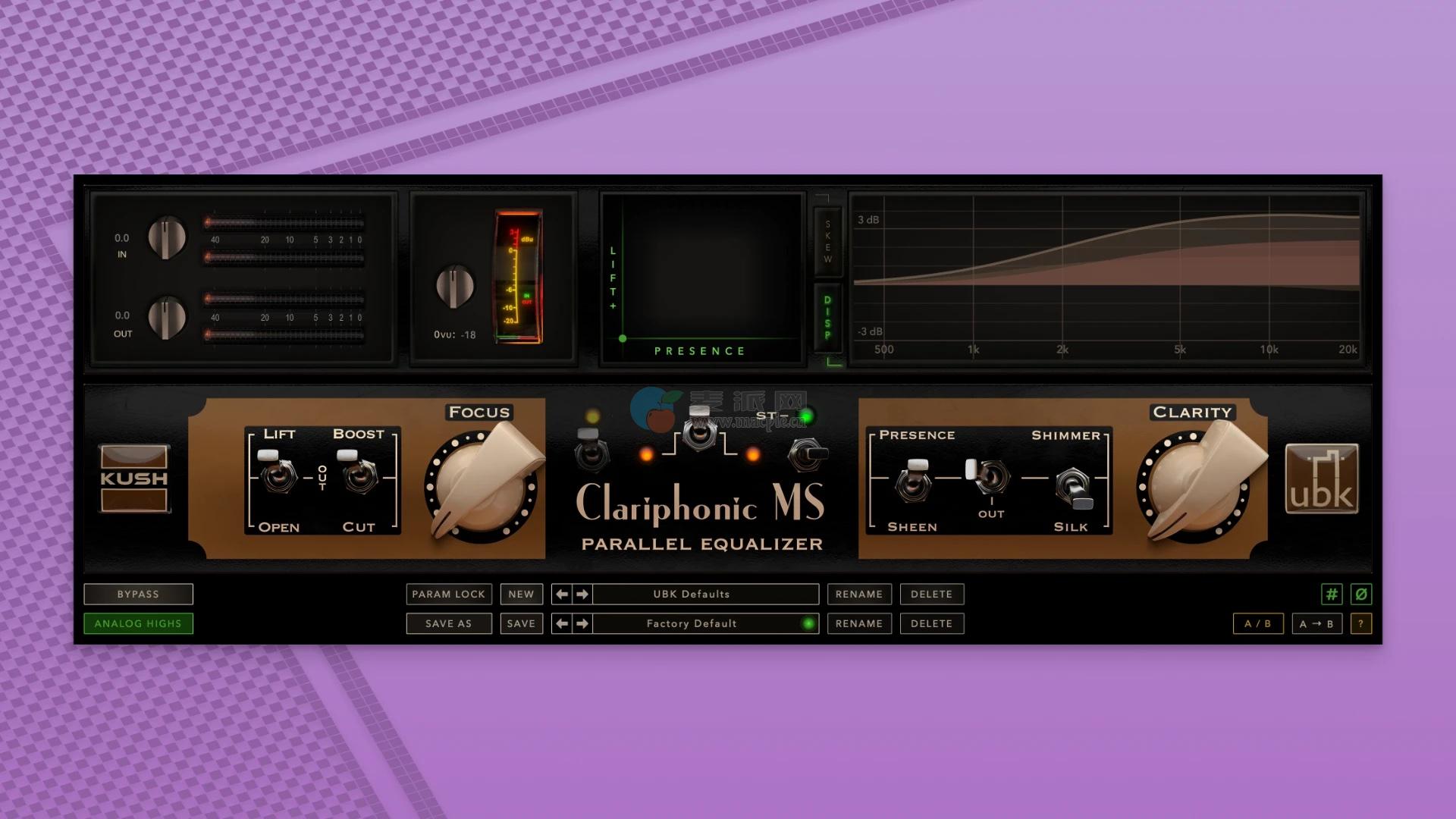Click the green hash symbol icon
This screenshot has width=1456, height=819.
click(1332, 595)
